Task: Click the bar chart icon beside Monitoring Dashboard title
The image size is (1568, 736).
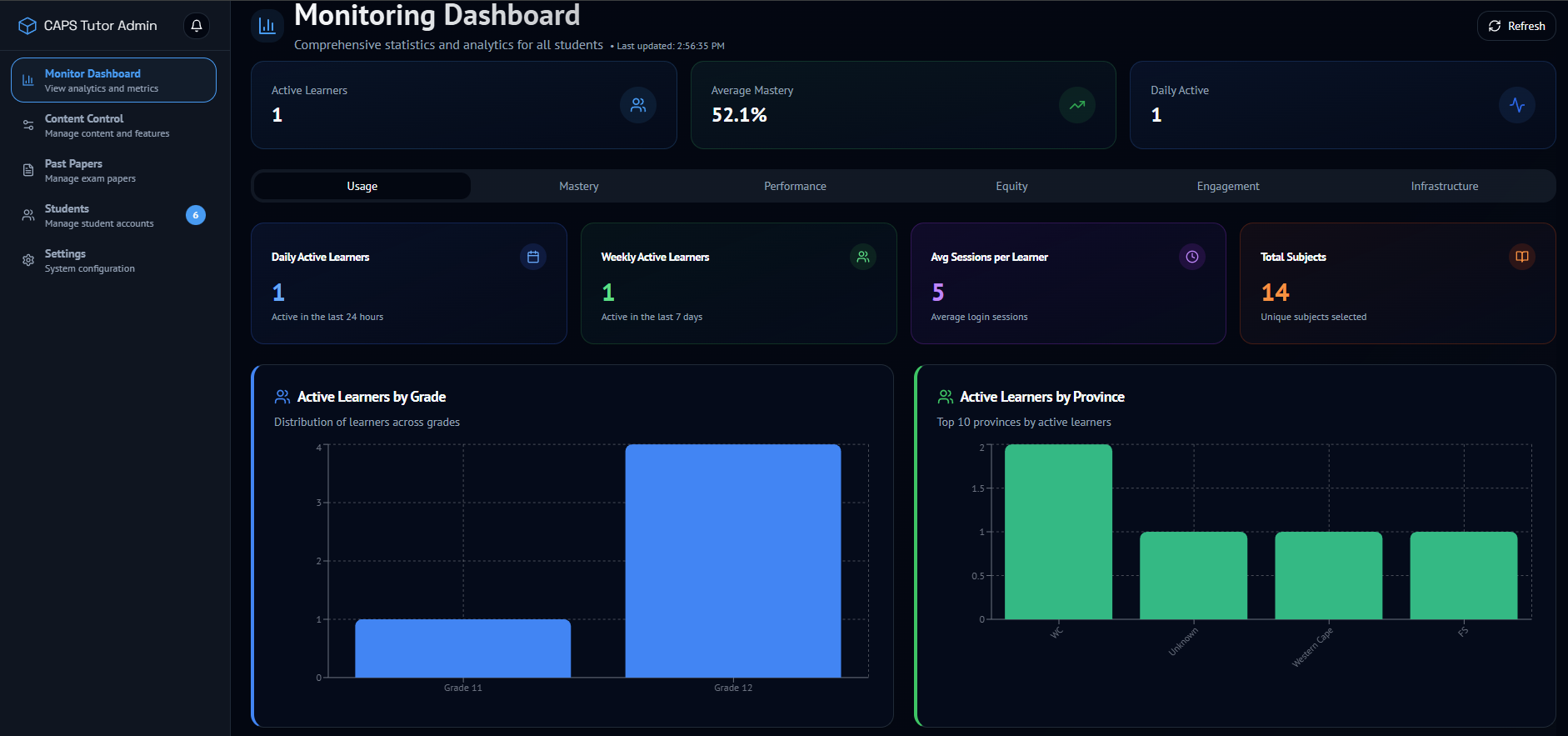Action: click(x=267, y=26)
